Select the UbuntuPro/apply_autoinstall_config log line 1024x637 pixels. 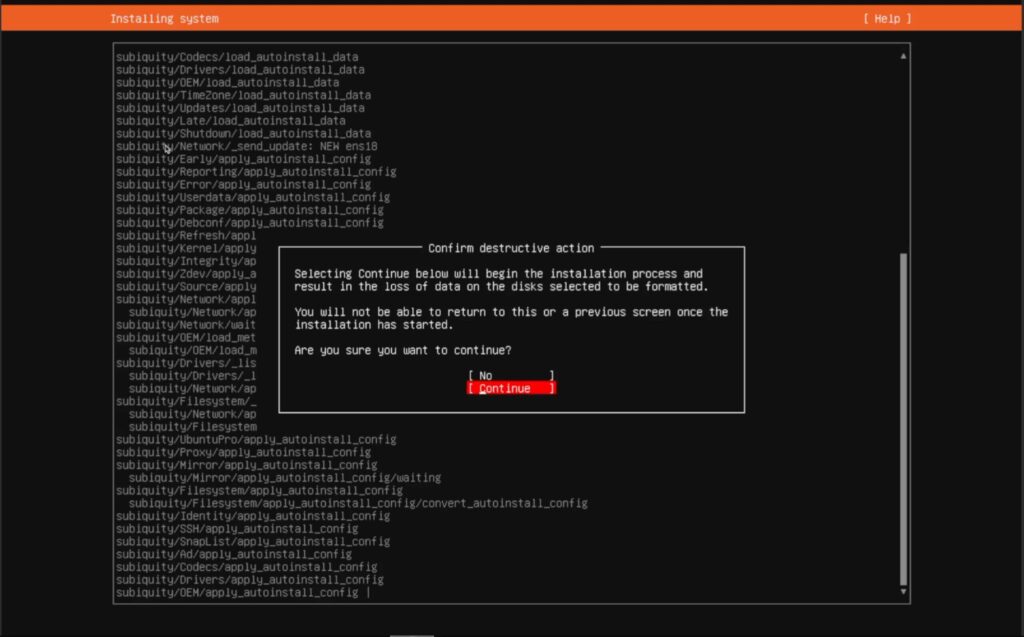[x=256, y=439]
